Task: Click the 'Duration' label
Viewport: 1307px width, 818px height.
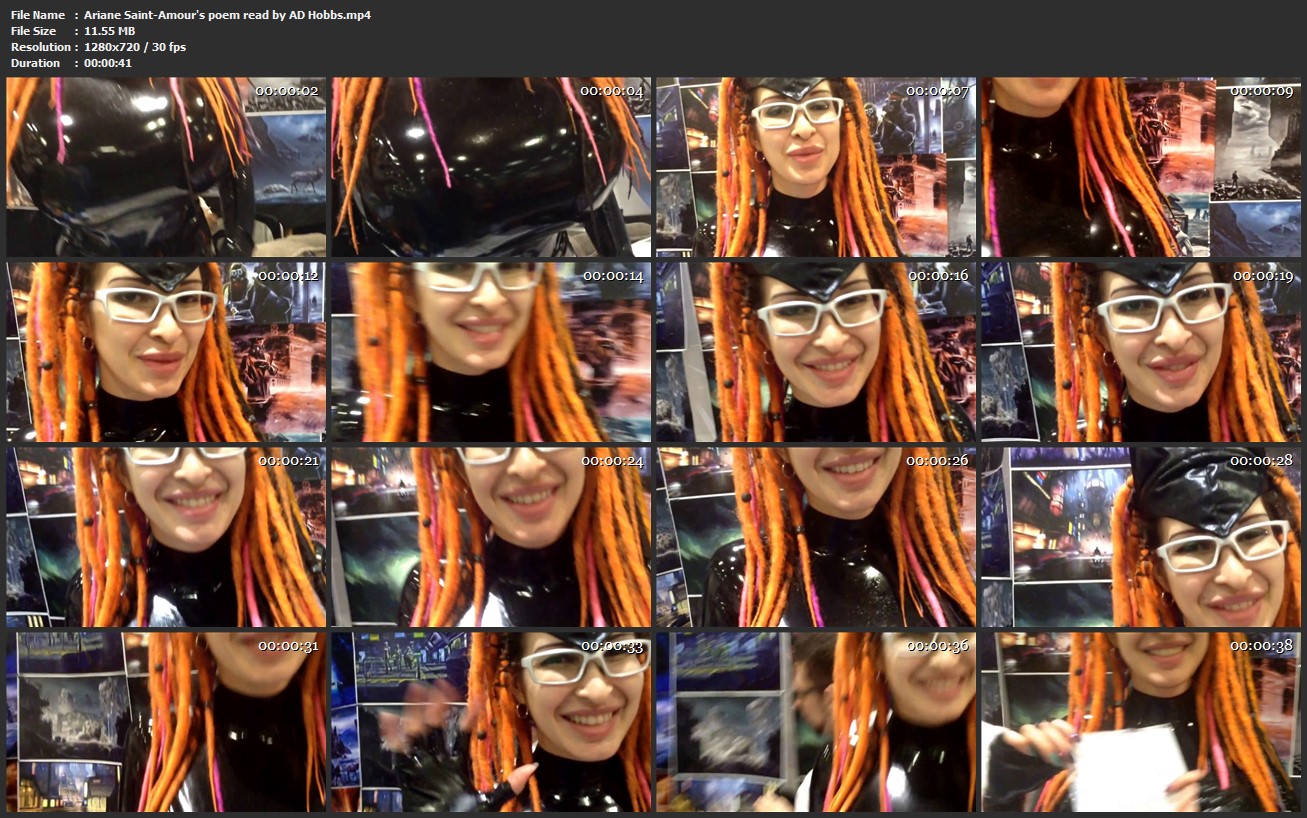Action: point(36,63)
